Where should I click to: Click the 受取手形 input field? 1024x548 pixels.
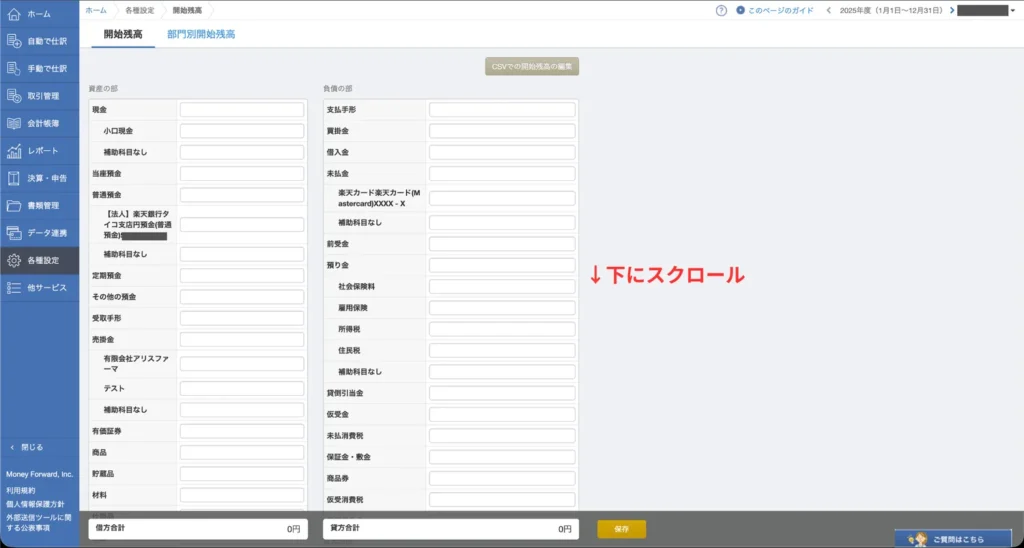coord(242,318)
